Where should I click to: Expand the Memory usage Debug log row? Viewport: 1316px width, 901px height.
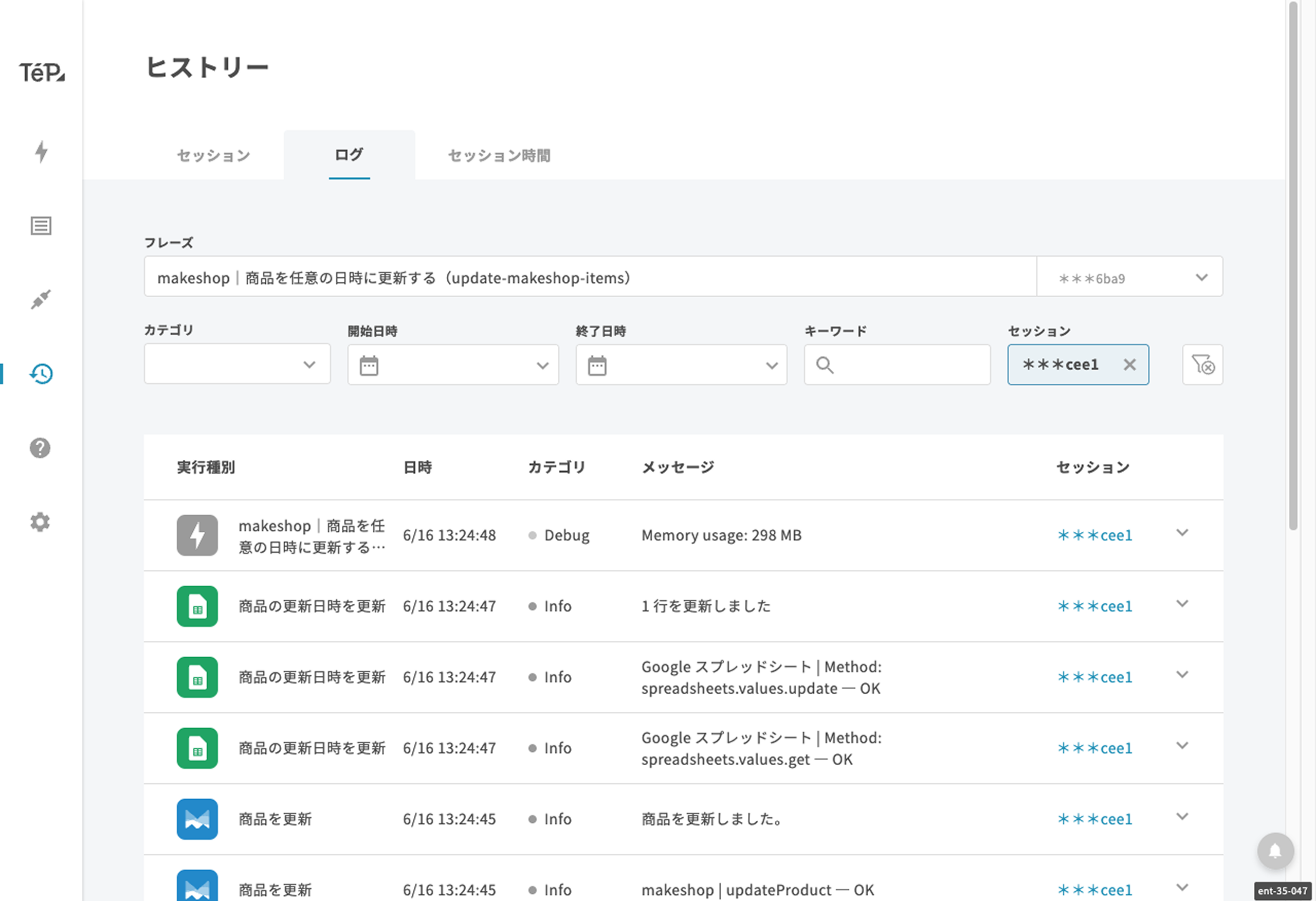tap(1182, 533)
